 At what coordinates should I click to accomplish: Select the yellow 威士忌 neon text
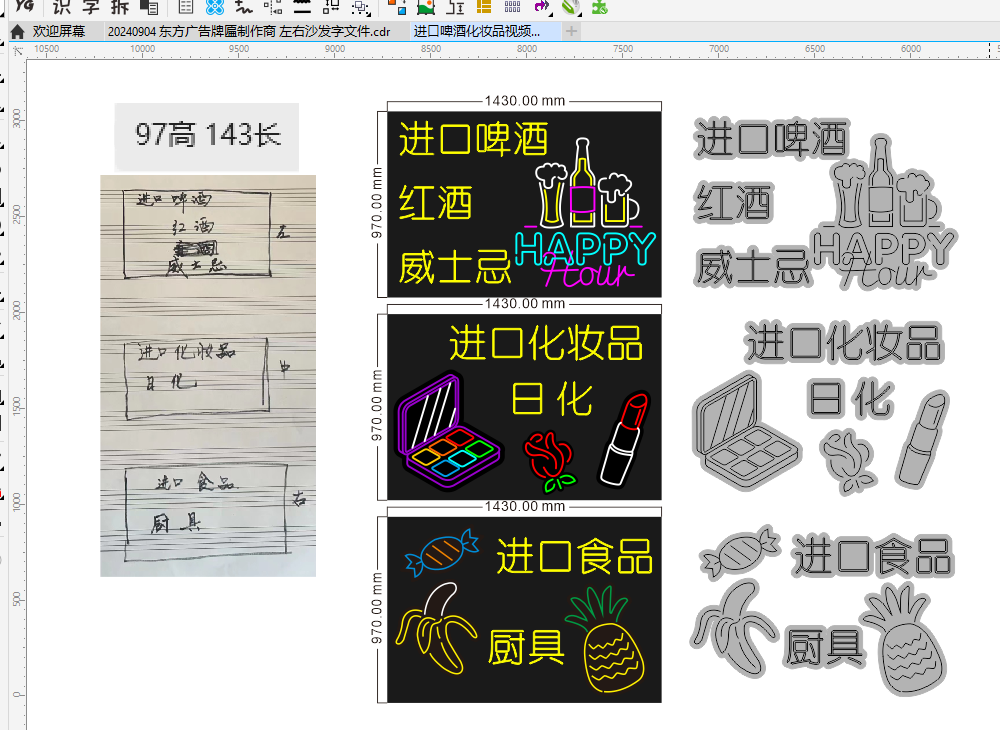click(x=455, y=266)
